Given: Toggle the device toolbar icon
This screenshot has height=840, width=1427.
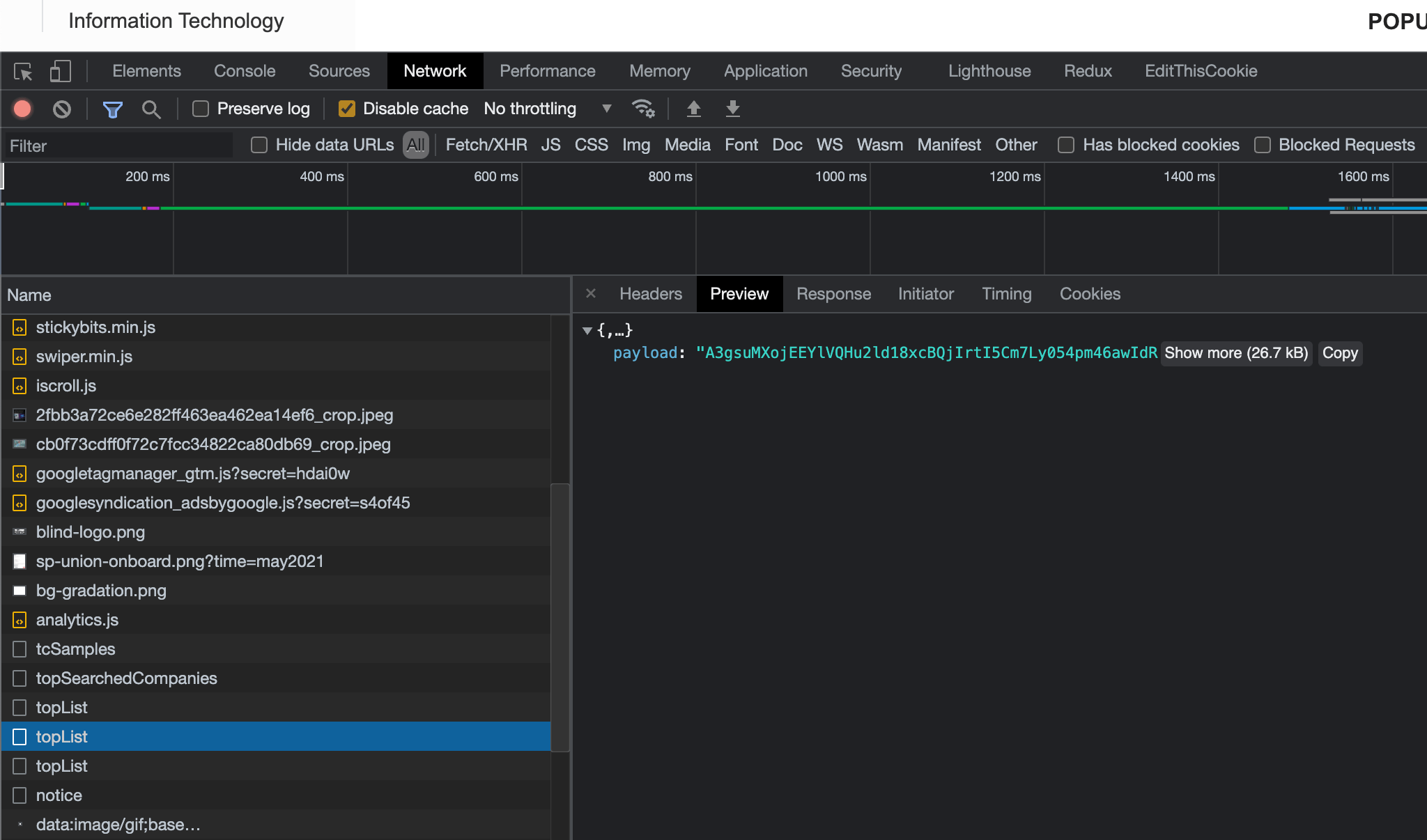Looking at the screenshot, I should 61,71.
